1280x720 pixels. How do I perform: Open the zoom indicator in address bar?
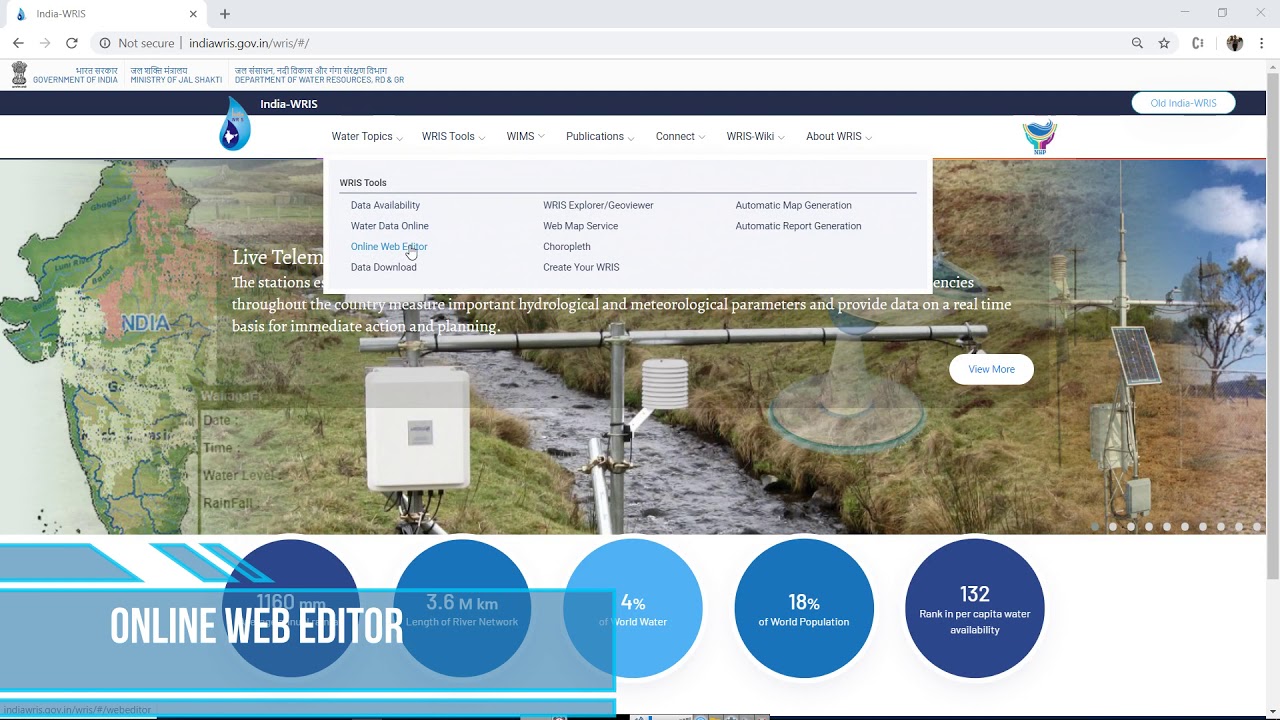click(1137, 43)
